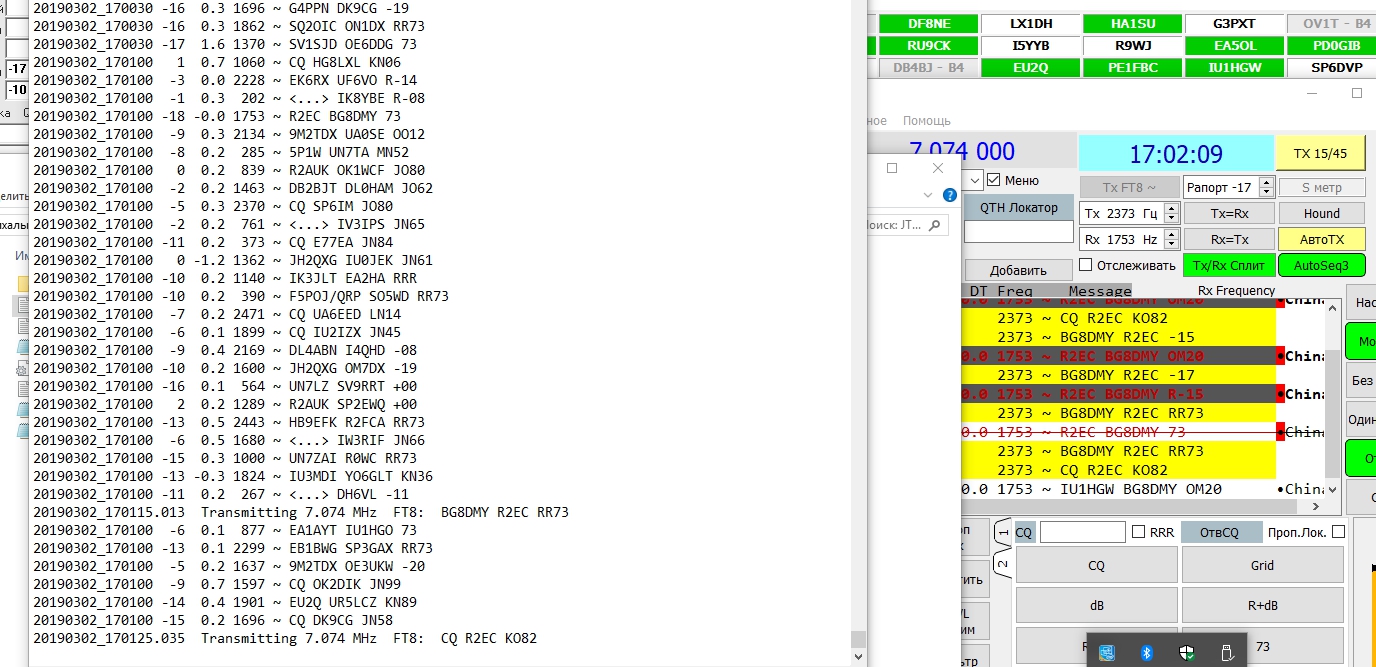Click the search magnifier icon in Explorer
Screen dimensions: 1376x667
click(x=935, y=226)
